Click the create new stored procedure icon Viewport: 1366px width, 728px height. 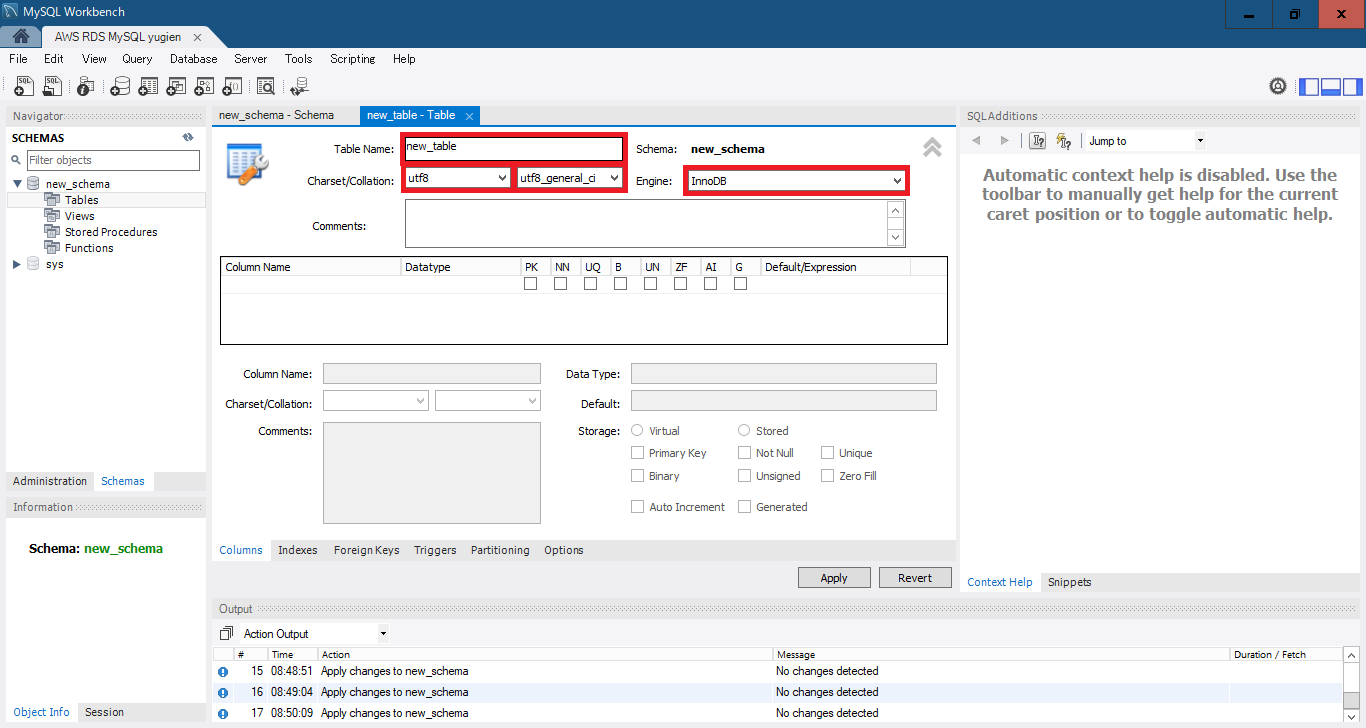(x=204, y=87)
